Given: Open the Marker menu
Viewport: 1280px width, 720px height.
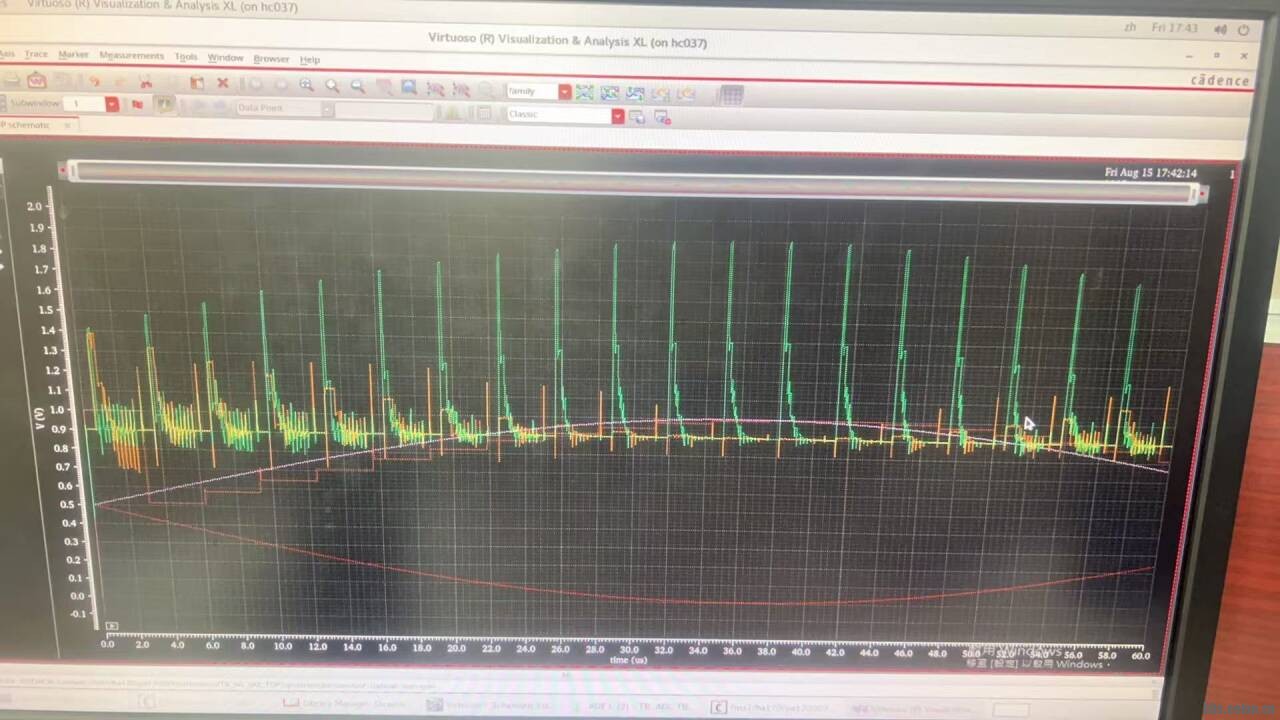Looking at the screenshot, I should [73, 55].
